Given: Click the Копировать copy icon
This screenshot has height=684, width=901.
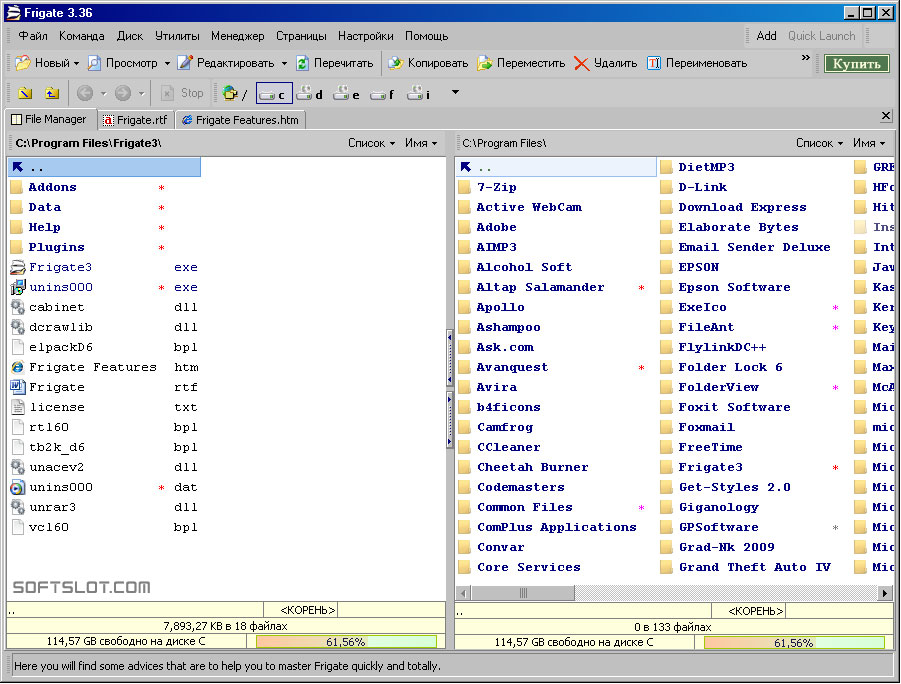Looking at the screenshot, I should [395, 63].
